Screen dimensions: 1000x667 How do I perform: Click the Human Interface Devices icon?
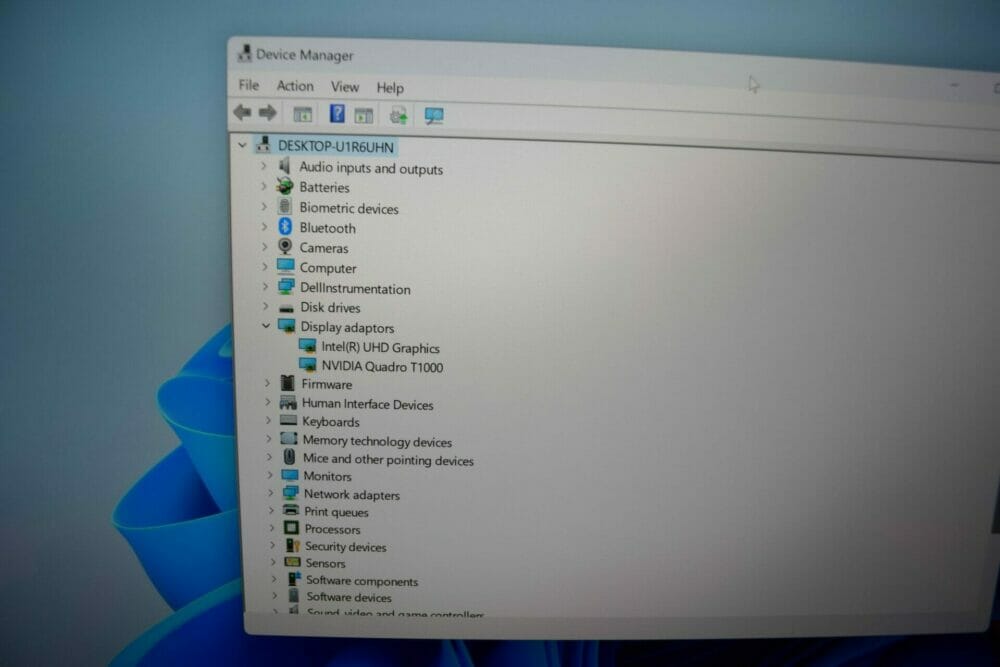coord(288,402)
